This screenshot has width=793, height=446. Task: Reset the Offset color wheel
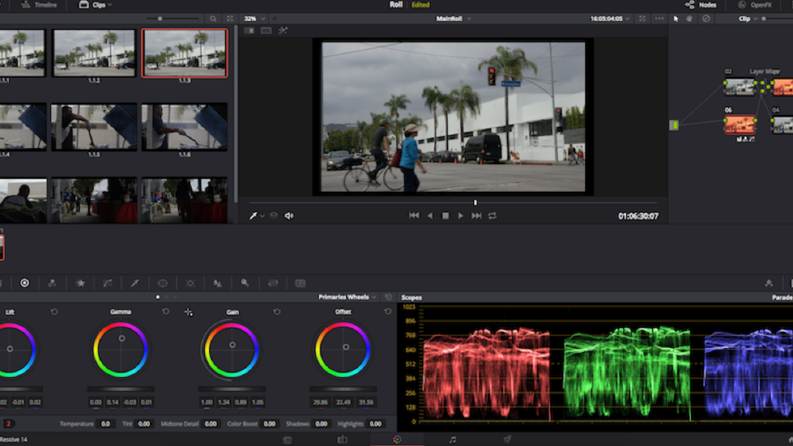[388, 311]
